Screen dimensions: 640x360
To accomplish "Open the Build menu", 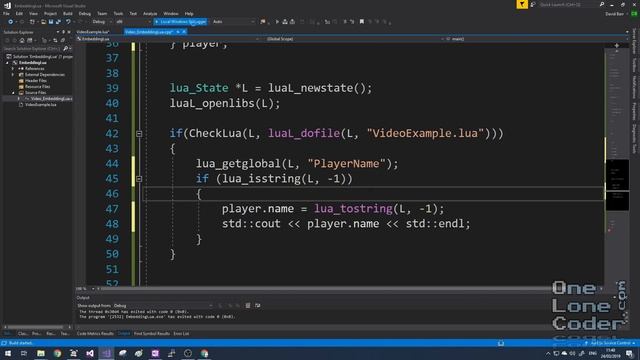I will pos(67,13).
